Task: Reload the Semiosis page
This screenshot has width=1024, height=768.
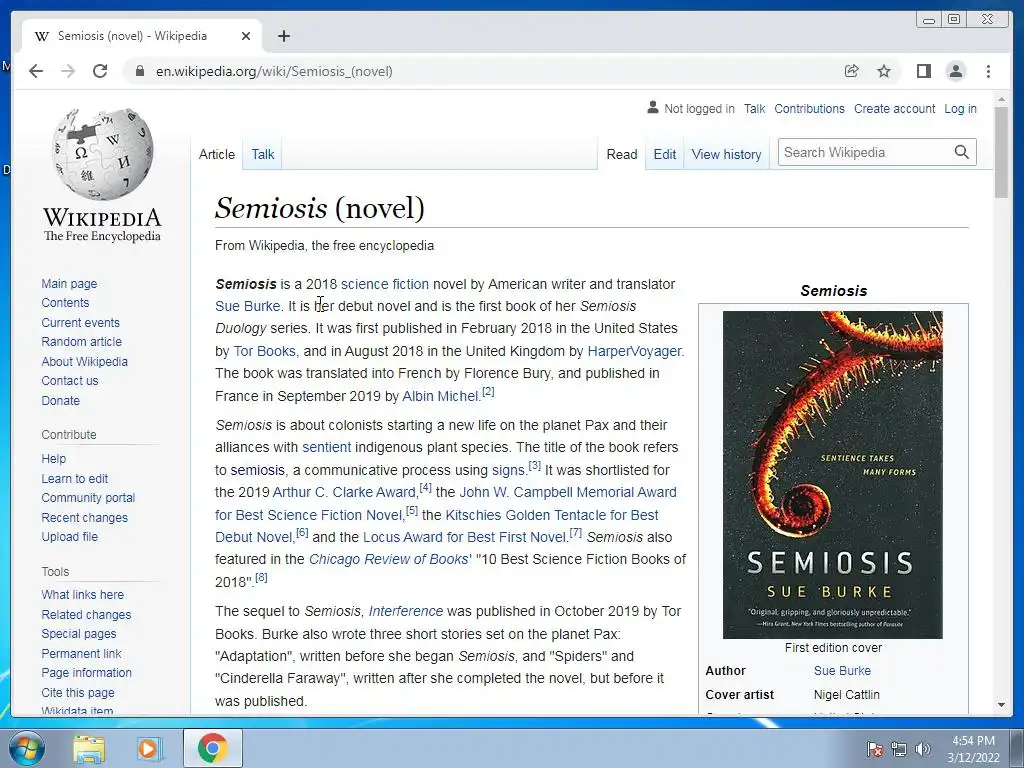Action: point(100,71)
